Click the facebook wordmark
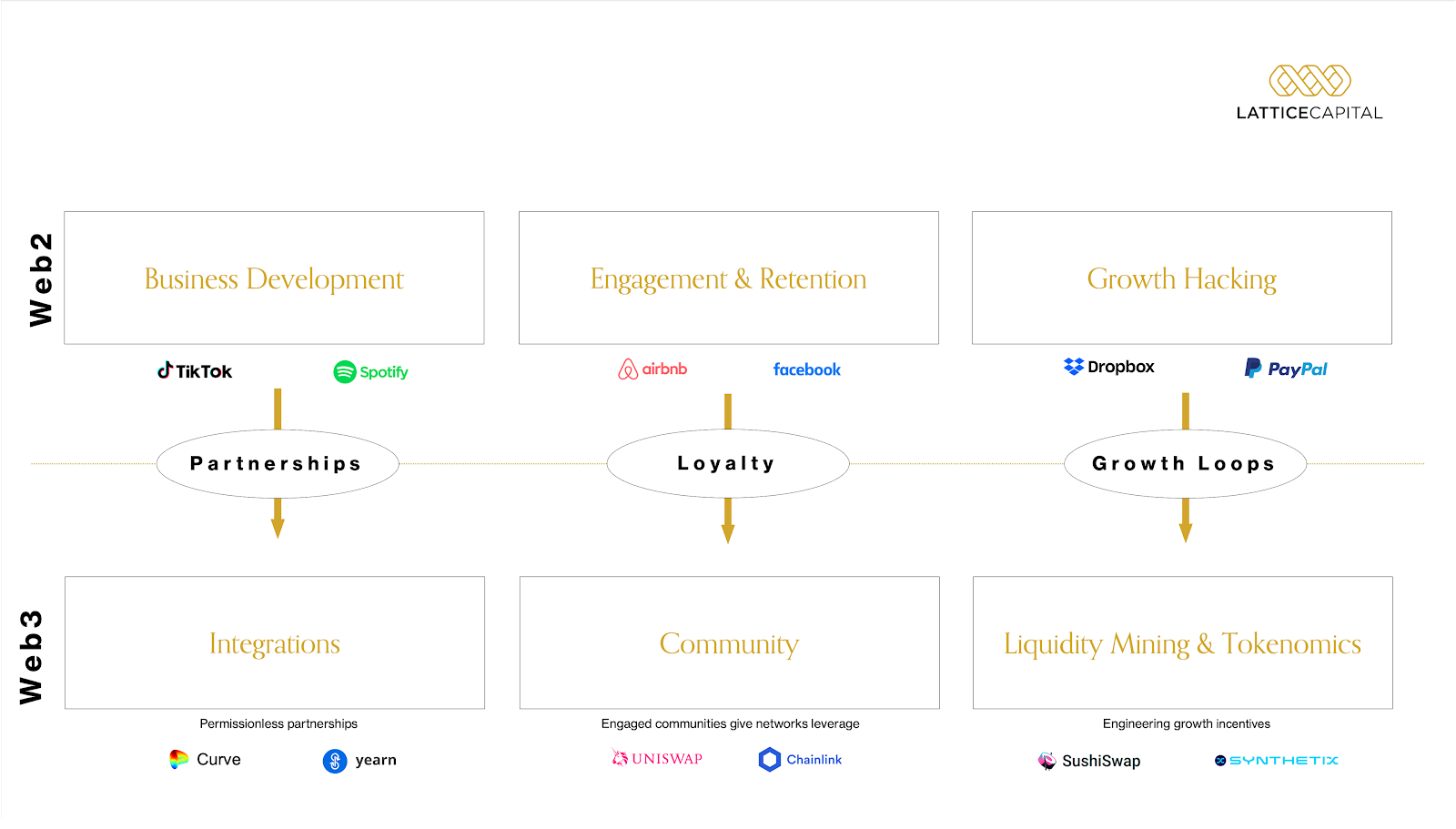 click(x=807, y=369)
